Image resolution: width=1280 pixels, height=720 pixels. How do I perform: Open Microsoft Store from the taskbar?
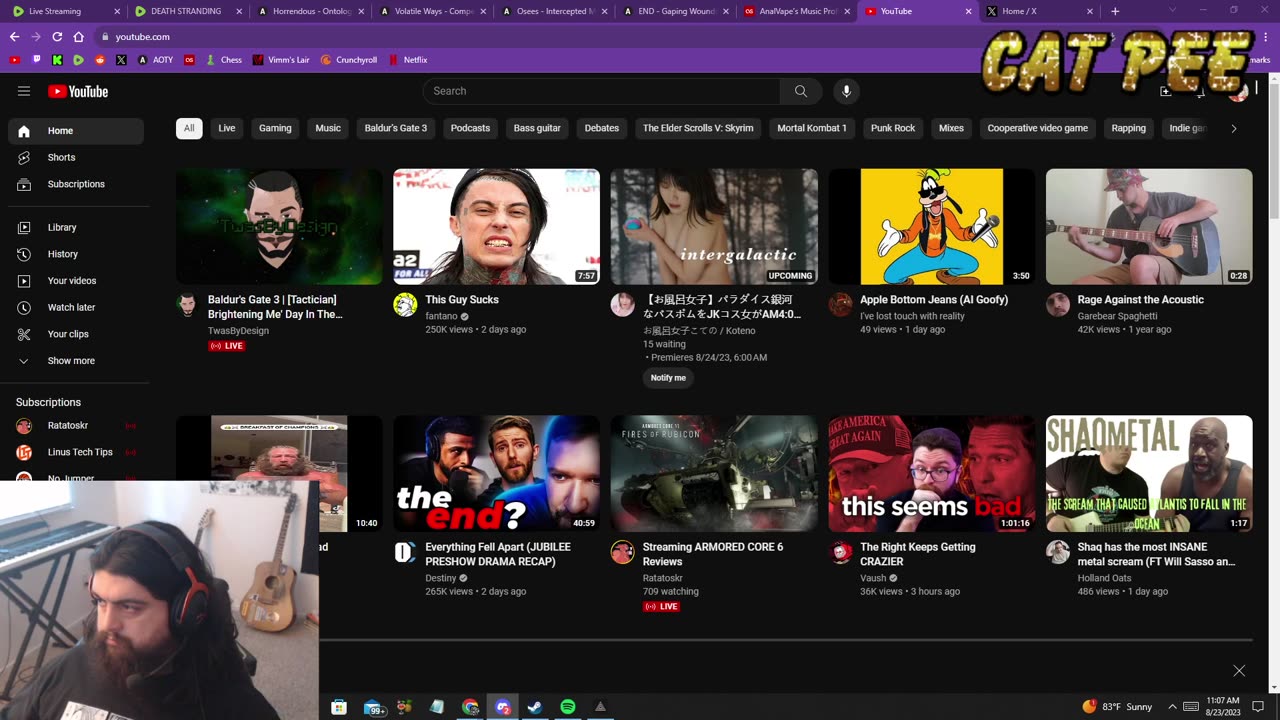(339, 707)
